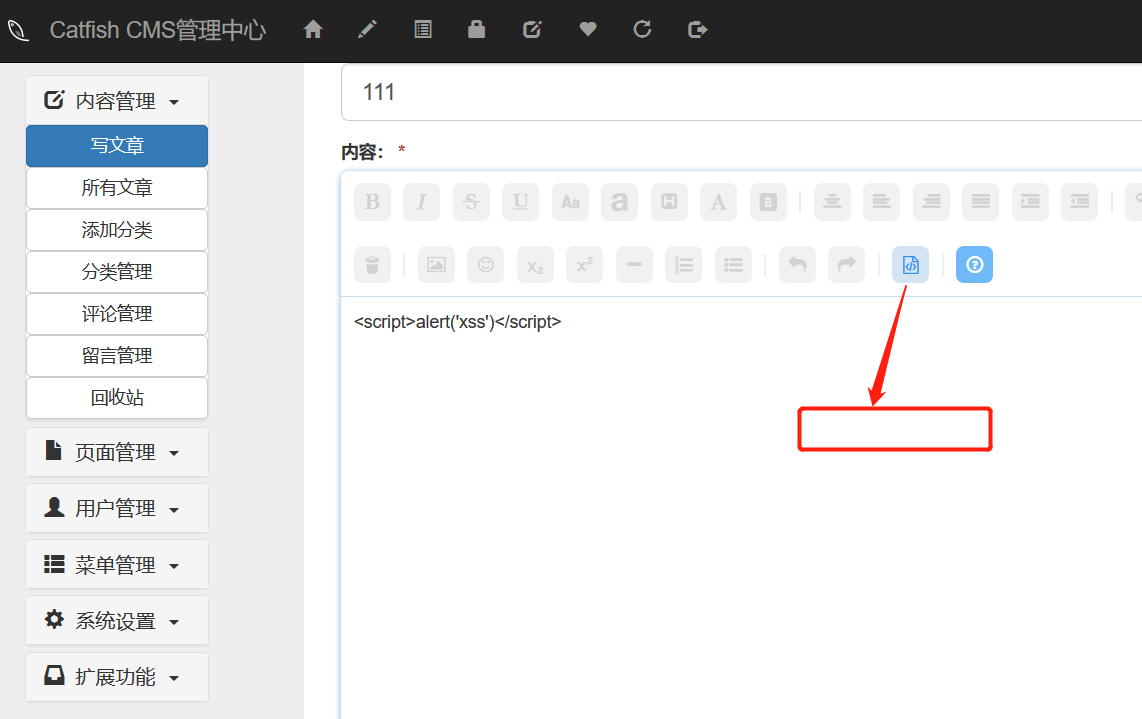1142x719 pixels.
Task: Open the background color B tool
Action: (768, 202)
